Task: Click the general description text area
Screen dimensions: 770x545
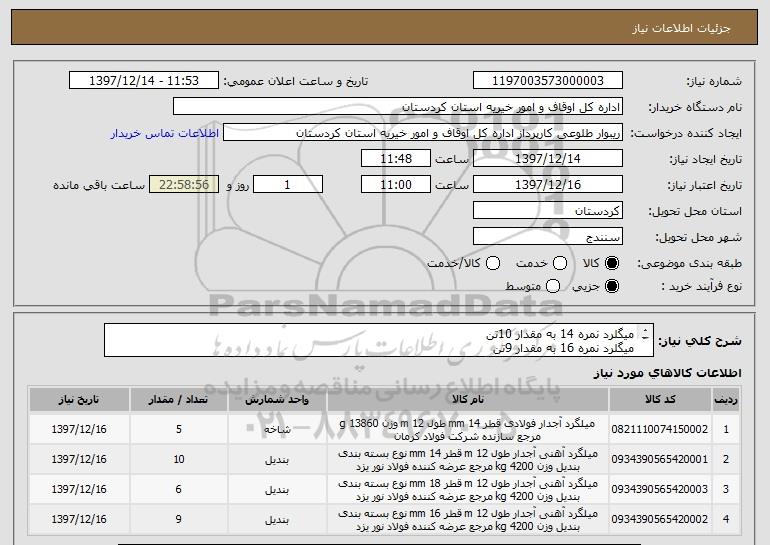Action: [x=379, y=340]
